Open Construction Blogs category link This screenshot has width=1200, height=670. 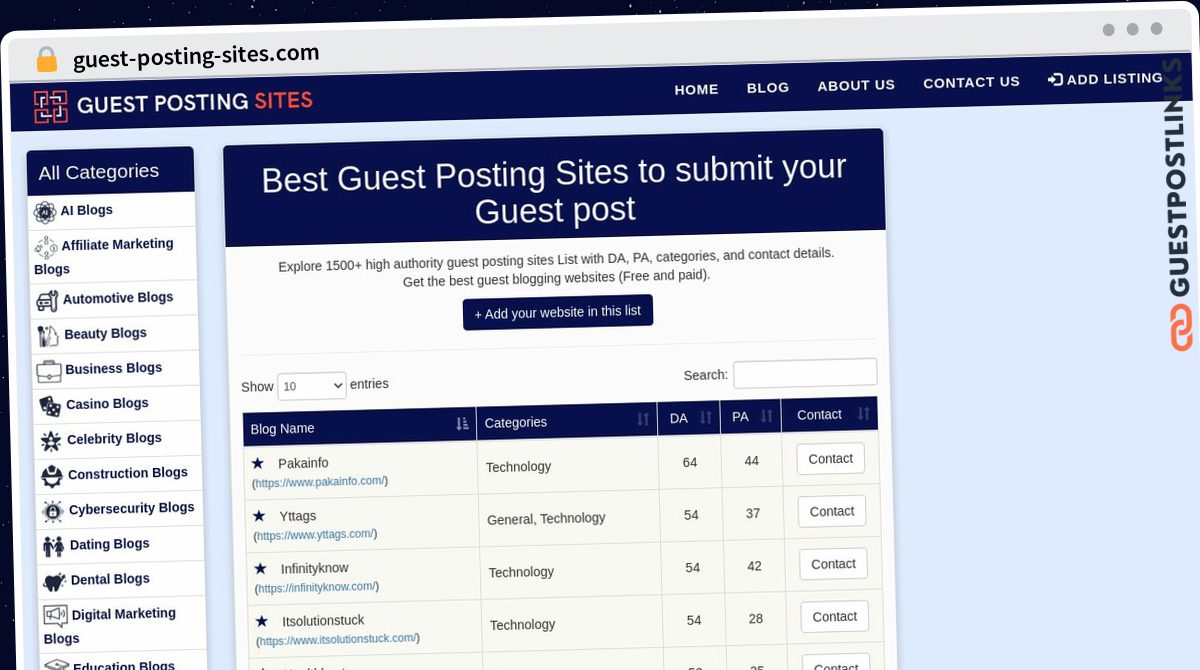[x=128, y=473]
